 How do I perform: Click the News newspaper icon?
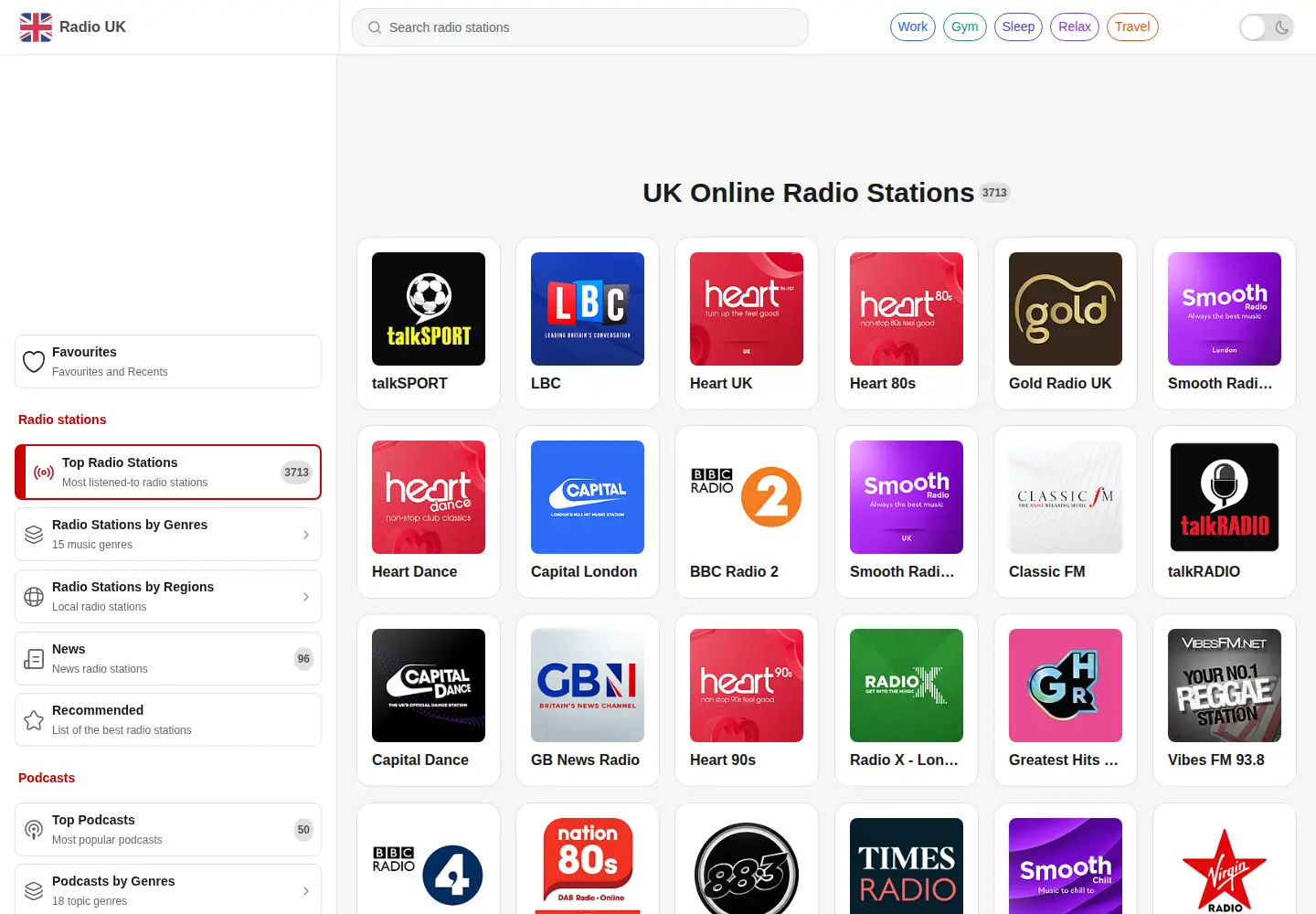34,659
